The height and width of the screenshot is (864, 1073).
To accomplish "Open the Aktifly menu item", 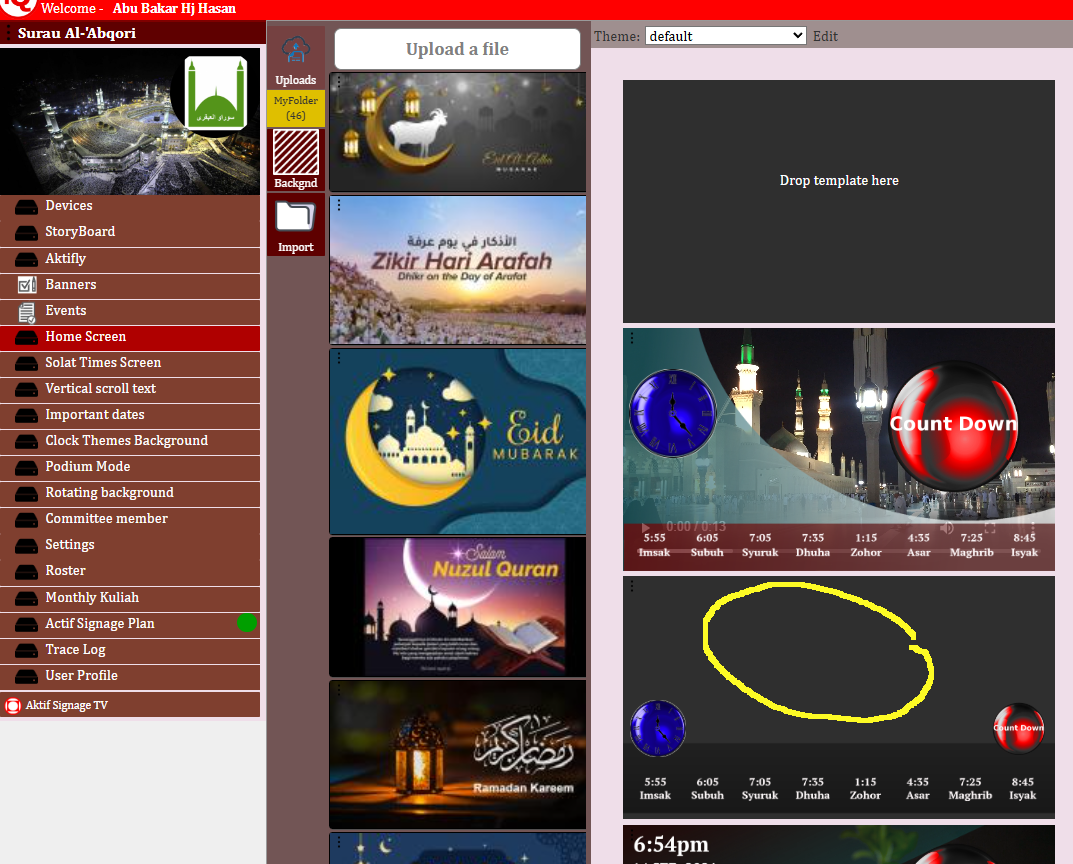I will (130, 259).
